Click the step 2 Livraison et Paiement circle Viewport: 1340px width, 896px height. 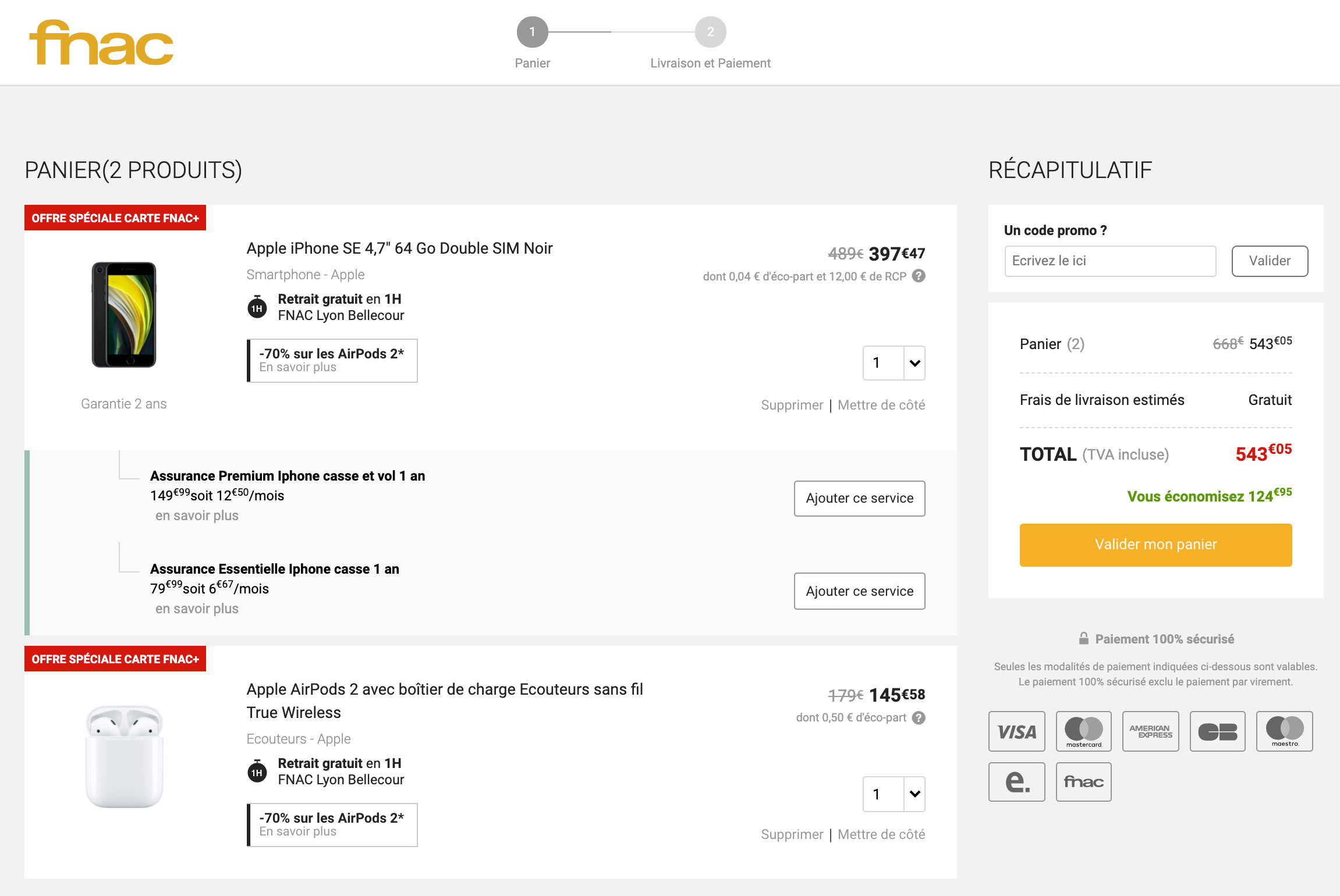(x=710, y=32)
